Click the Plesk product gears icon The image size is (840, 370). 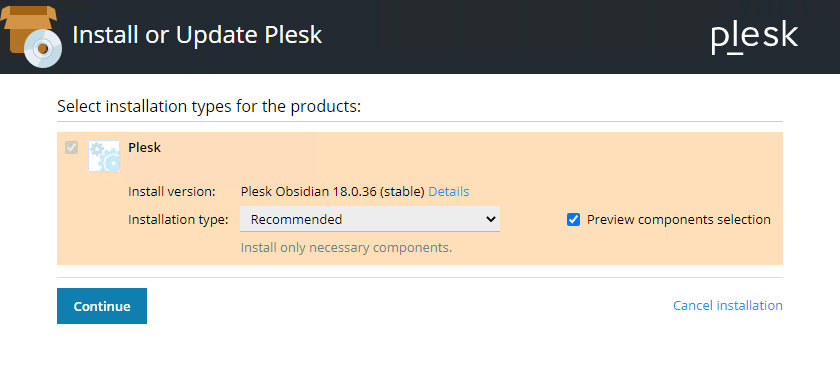pos(104,156)
